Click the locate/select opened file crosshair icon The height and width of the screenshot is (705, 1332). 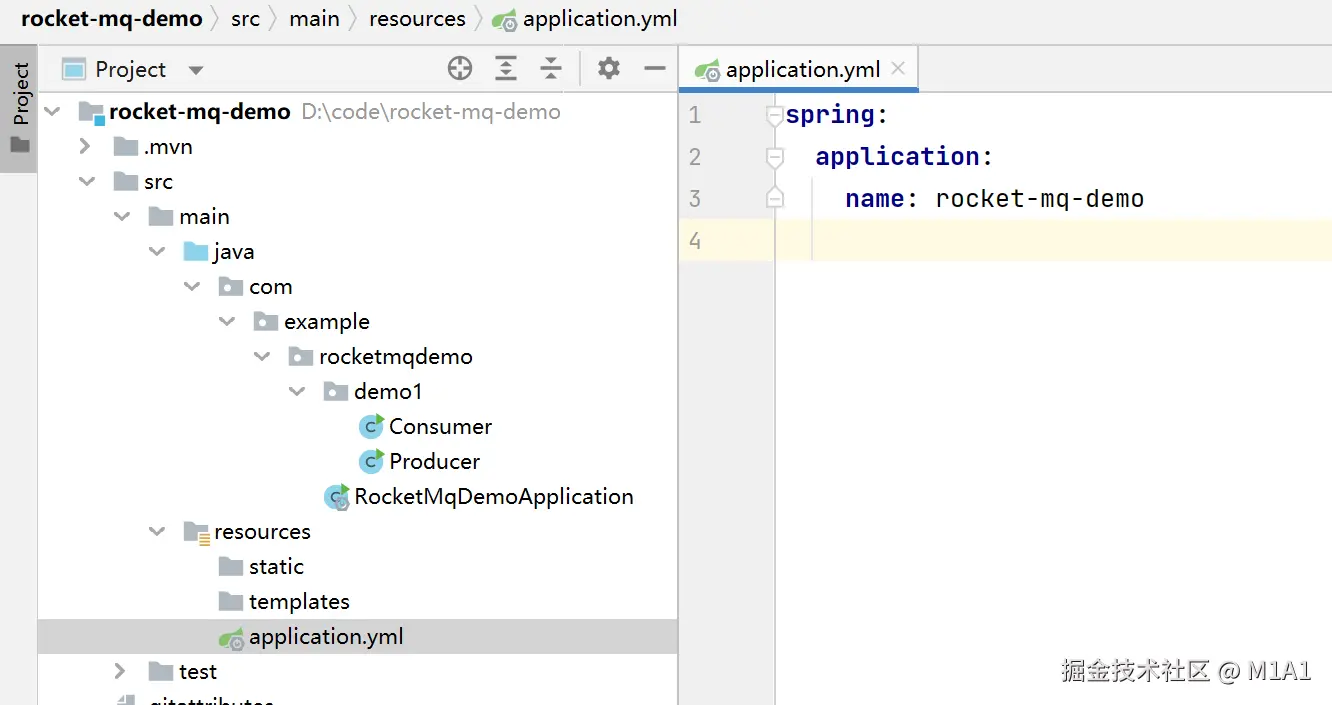[x=460, y=68]
